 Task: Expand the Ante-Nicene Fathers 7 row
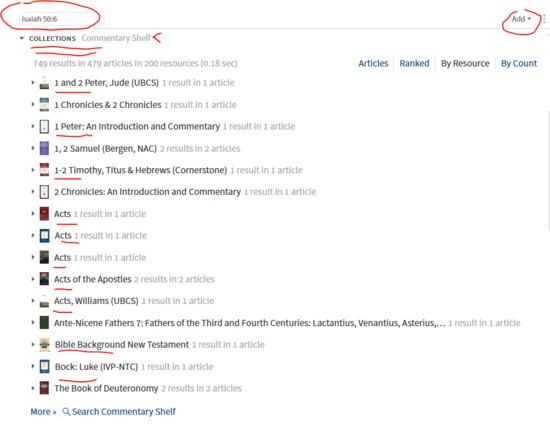[33, 323]
